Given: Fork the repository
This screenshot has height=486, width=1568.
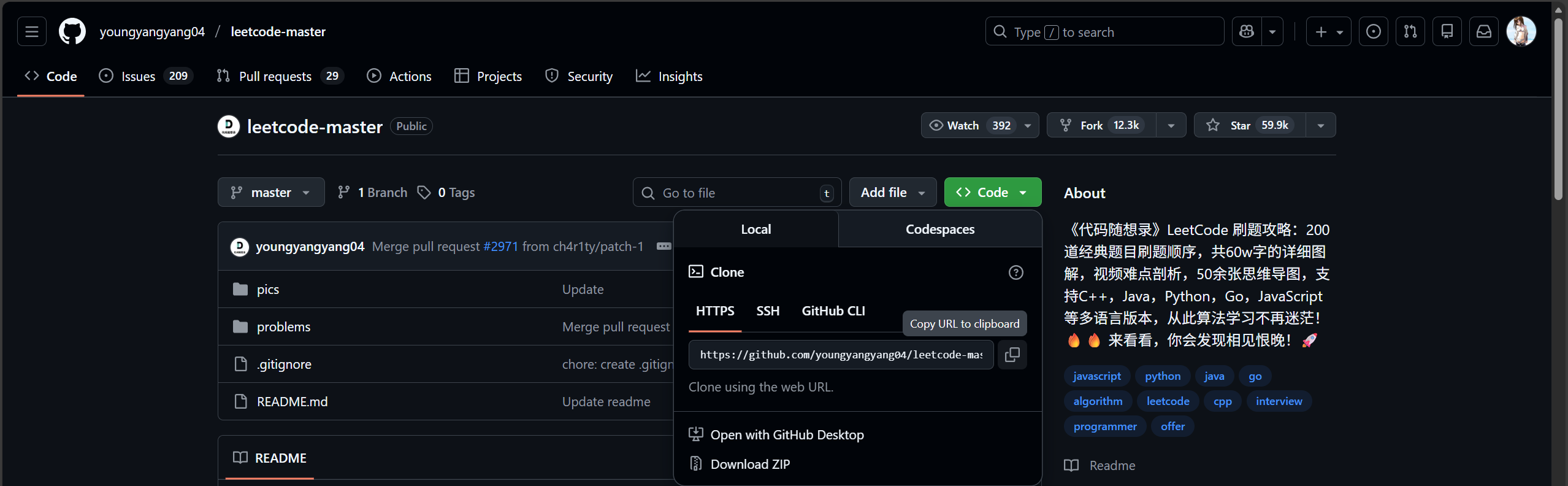Looking at the screenshot, I should pyautogui.click(x=1101, y=125).
